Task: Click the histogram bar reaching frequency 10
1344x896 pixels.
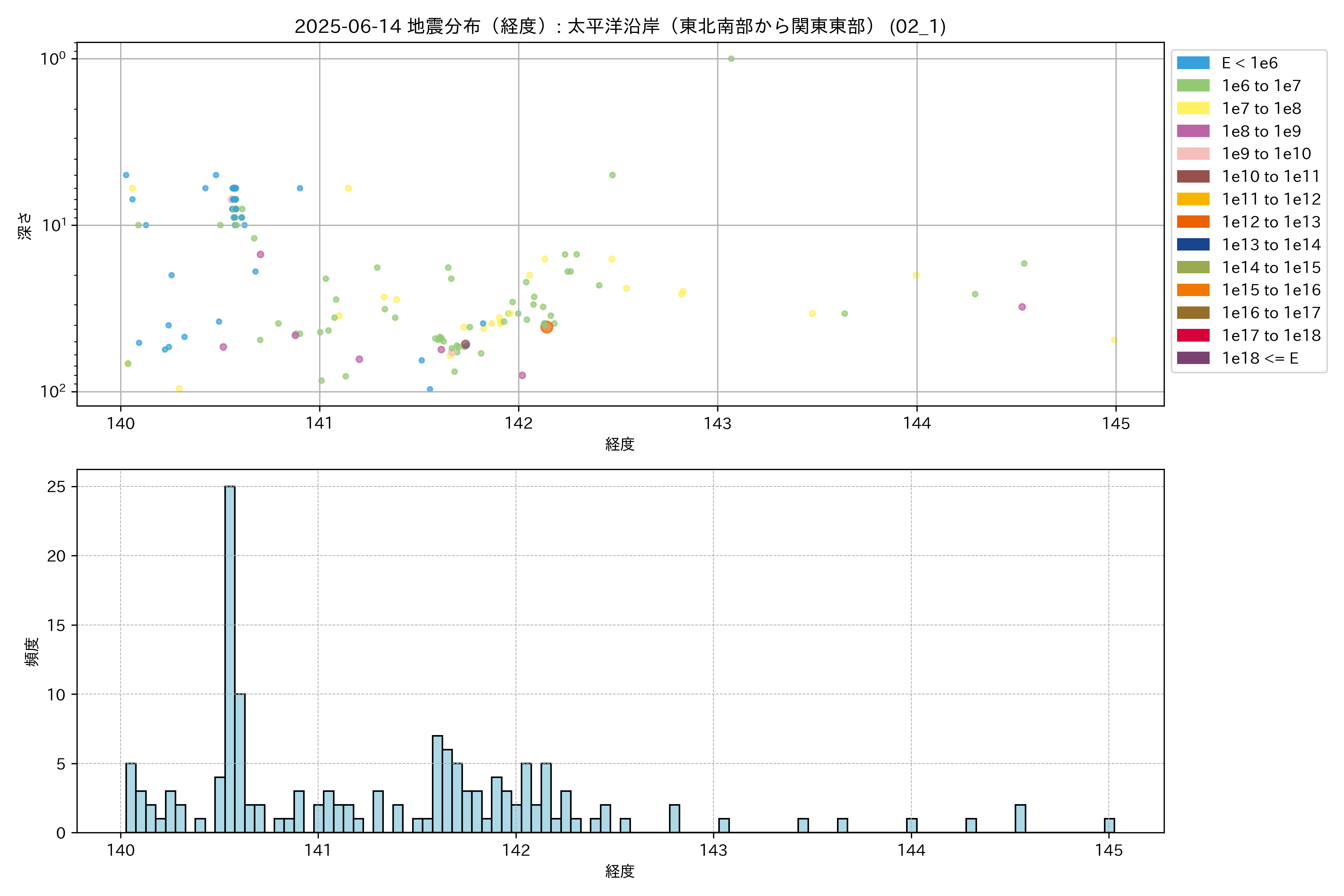Action: point(240,763)
